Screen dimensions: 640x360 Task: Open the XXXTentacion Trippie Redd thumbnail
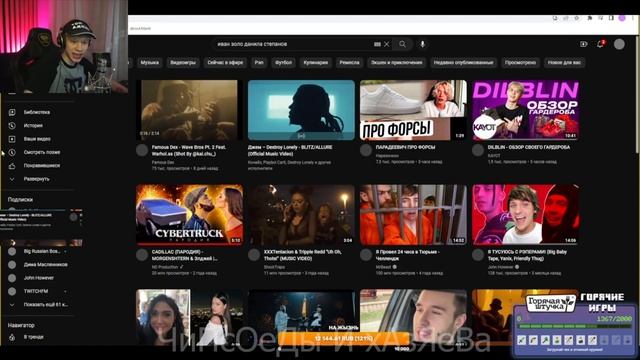[x=301, y=215]
